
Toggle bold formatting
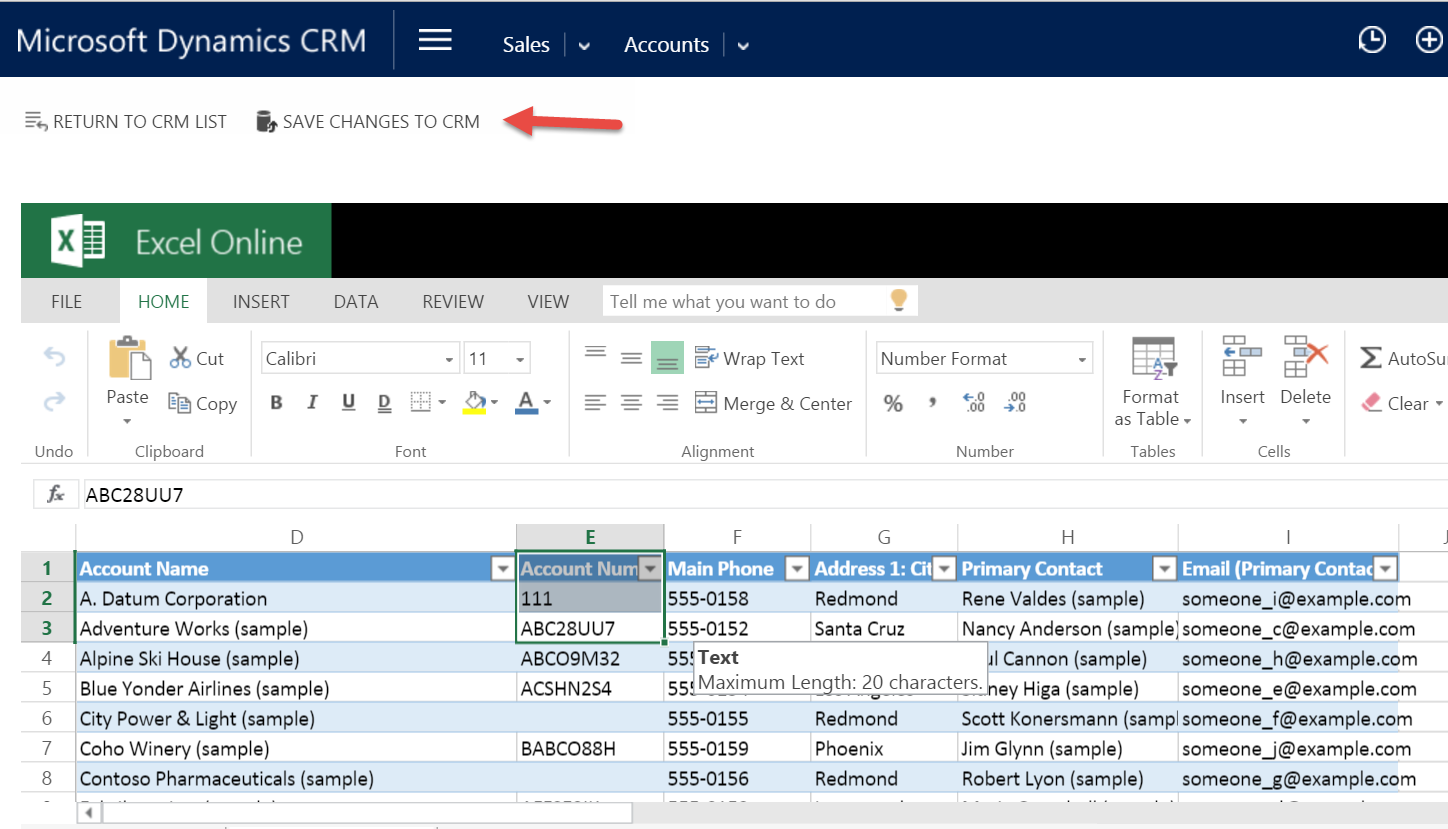pos(276,403)
